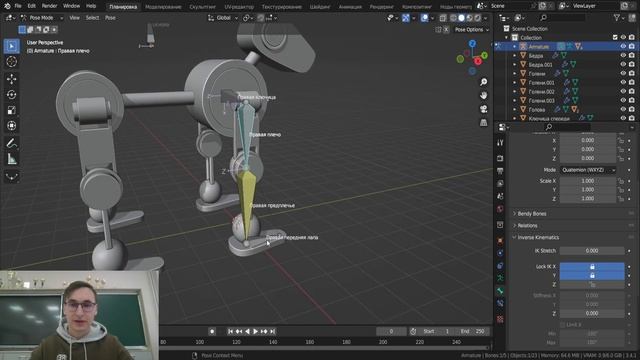
Task: Select the Rotate tool
Action: tap(11, 95)
